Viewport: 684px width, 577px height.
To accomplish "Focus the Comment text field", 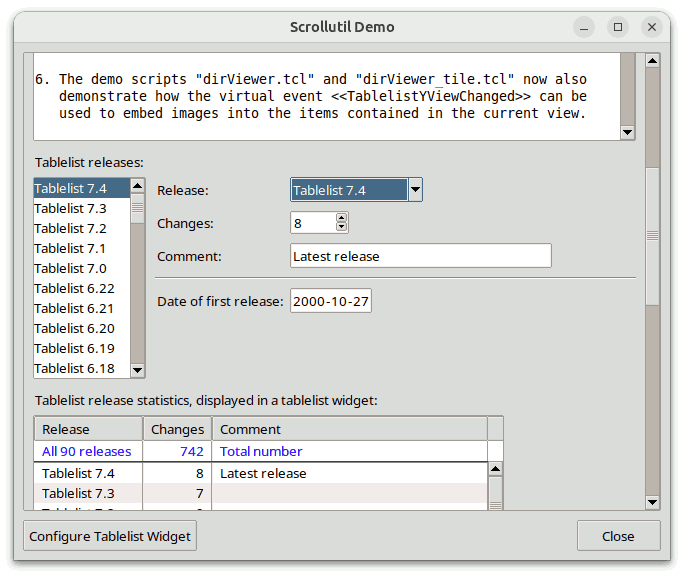I will [x=420, y=256].
